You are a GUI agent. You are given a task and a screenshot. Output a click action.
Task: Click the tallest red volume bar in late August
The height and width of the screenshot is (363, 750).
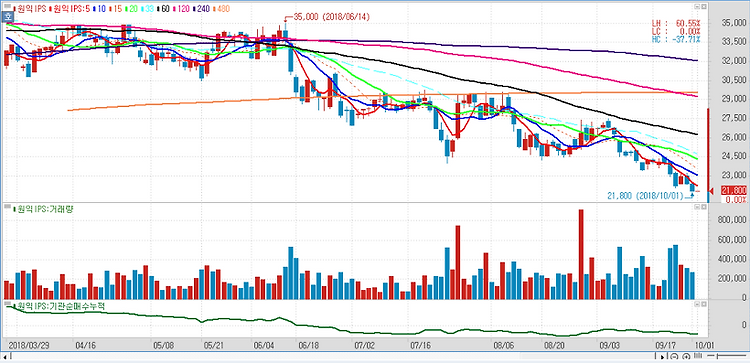[581, 254]
